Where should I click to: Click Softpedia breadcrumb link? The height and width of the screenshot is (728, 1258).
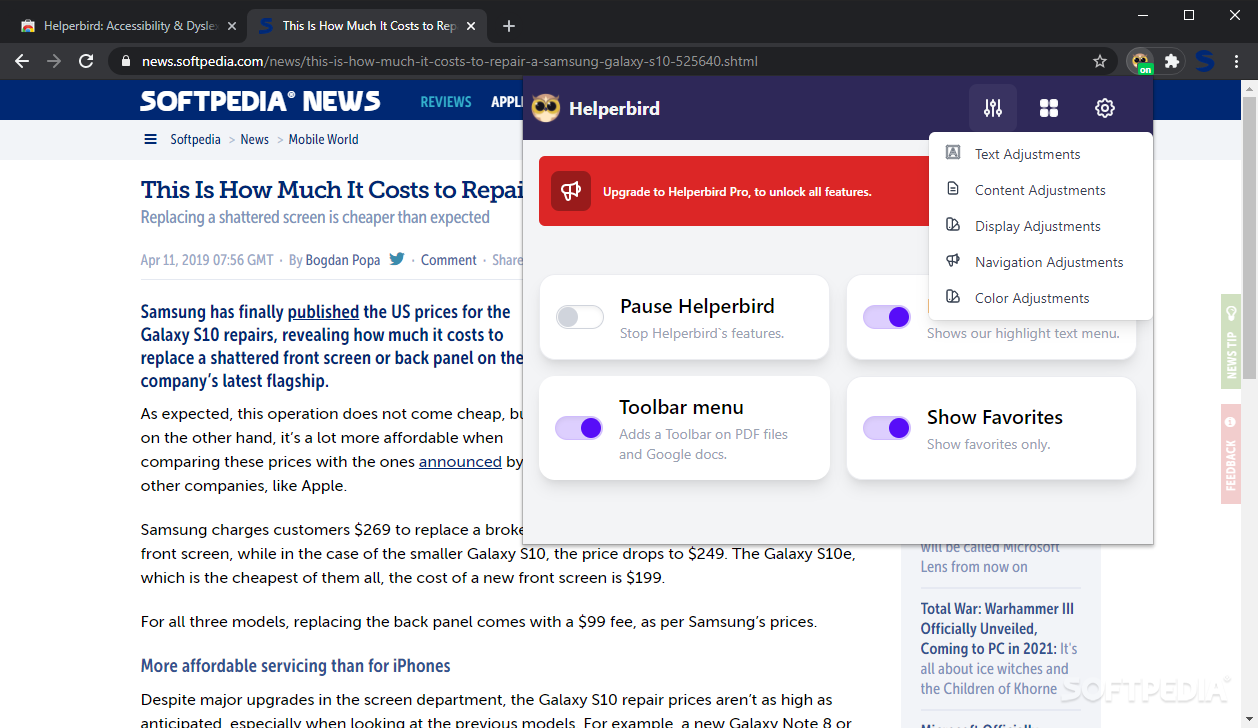(x=195, y=139)
